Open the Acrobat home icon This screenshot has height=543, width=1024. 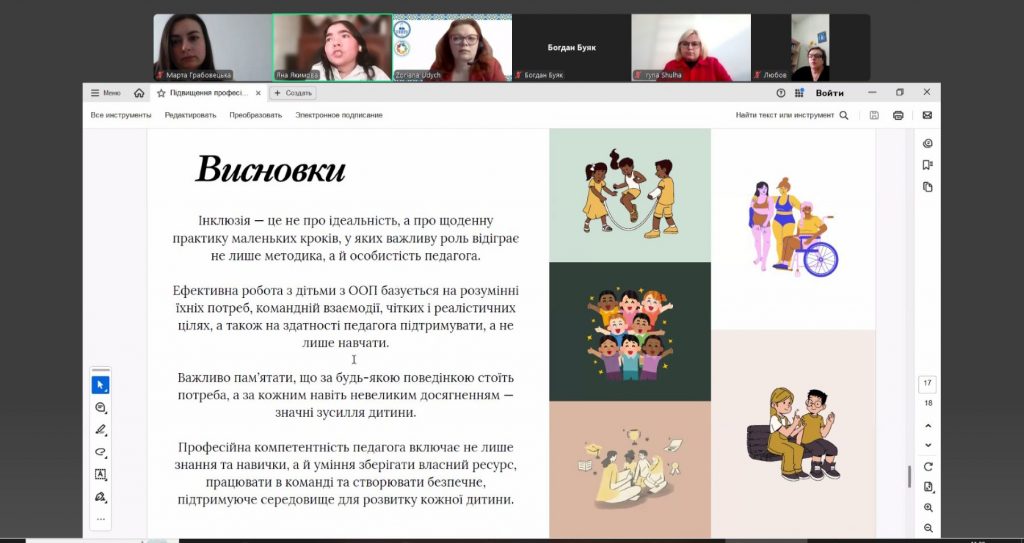click(139, 93)
